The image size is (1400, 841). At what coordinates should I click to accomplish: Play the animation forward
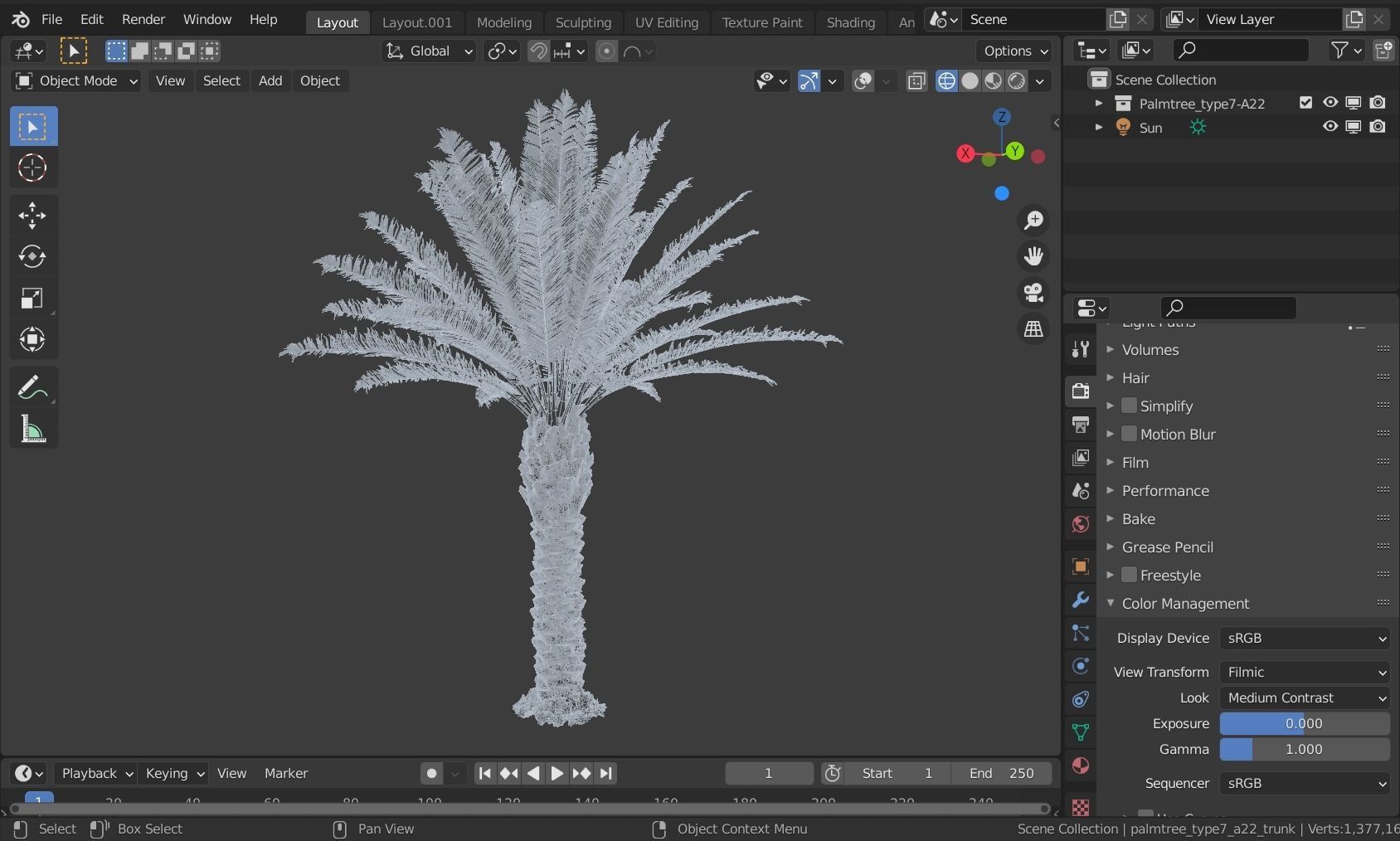click(x=557, y=773)
